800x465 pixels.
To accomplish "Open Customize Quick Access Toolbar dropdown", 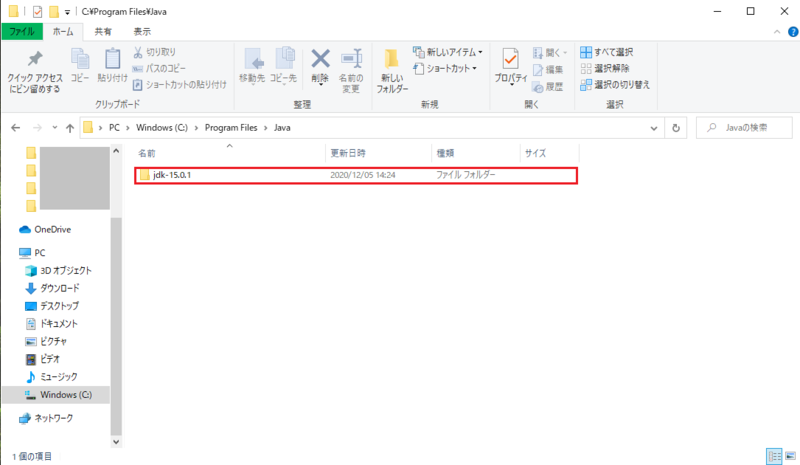I will (67, 12).
